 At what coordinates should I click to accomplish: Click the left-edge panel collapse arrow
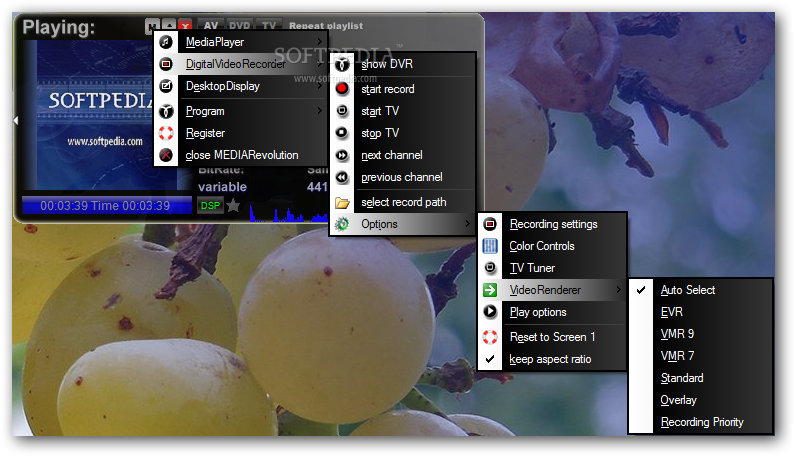[x=16, y=120]
